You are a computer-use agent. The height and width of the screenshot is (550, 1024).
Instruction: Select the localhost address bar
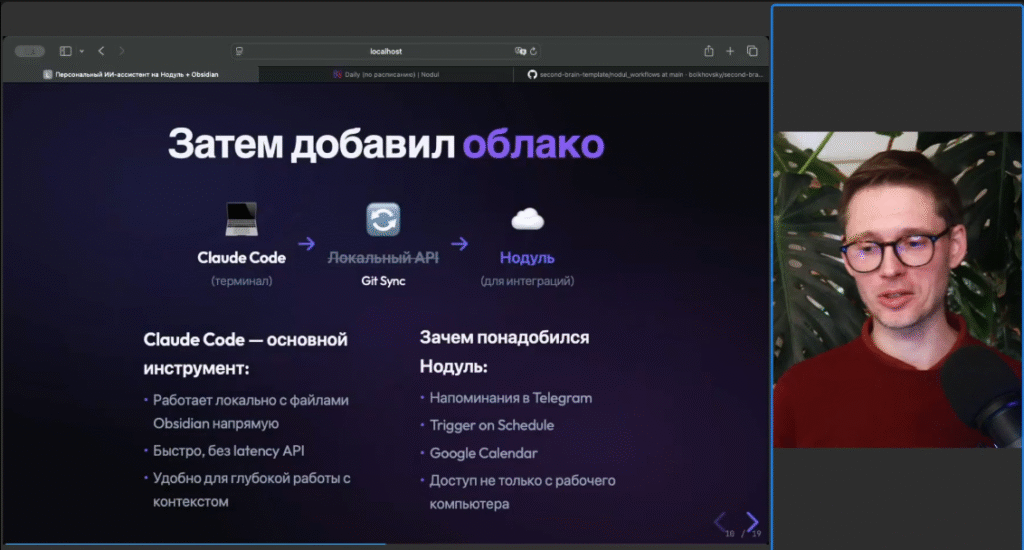click(386, 51)
